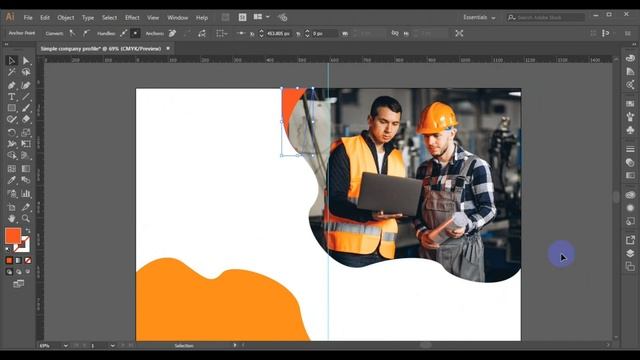Select the Pen tool
Viewport: 640px width, 360px height.
pyautogui.click(x=11, y=85)
